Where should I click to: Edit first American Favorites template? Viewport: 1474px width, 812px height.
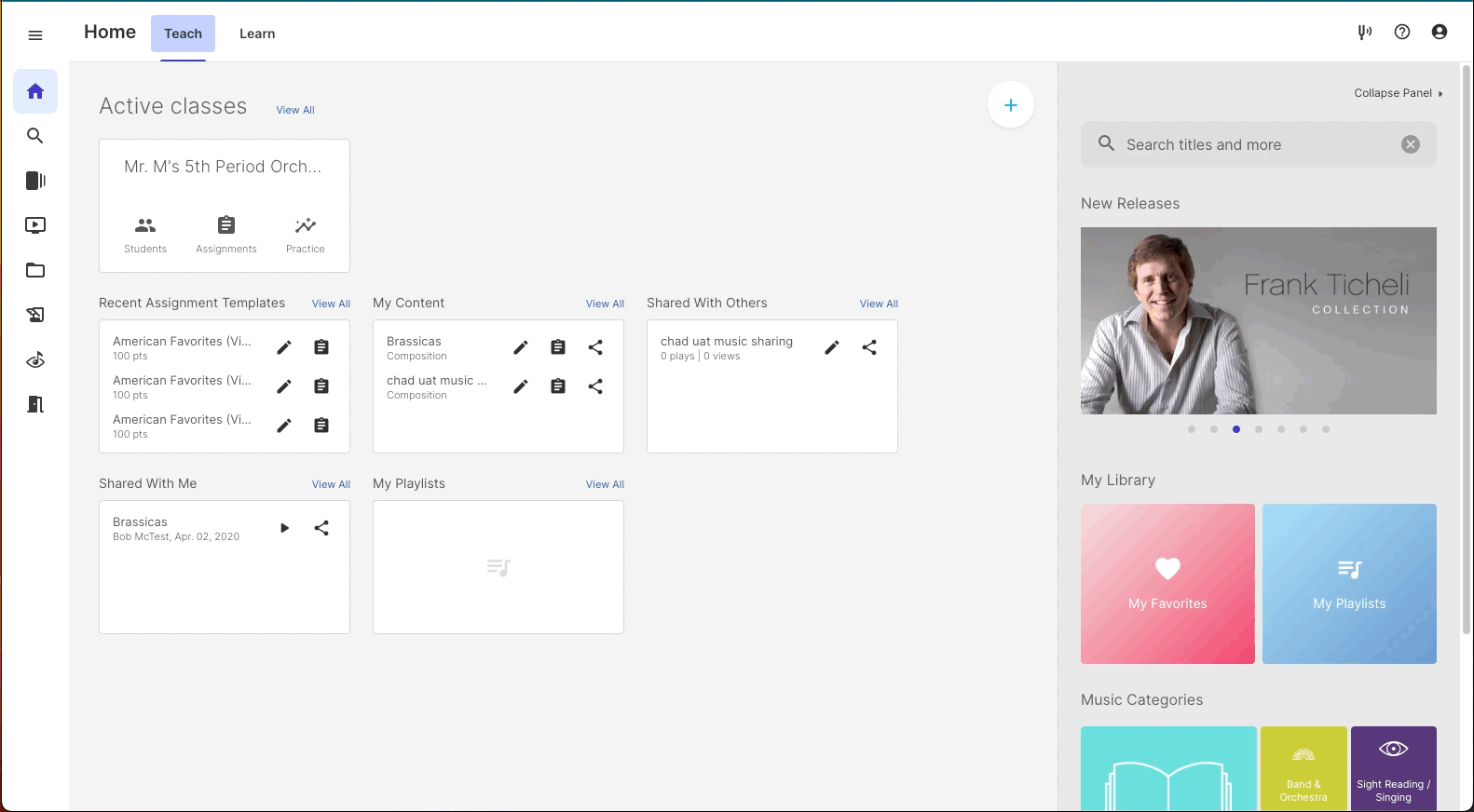(284, 347)
